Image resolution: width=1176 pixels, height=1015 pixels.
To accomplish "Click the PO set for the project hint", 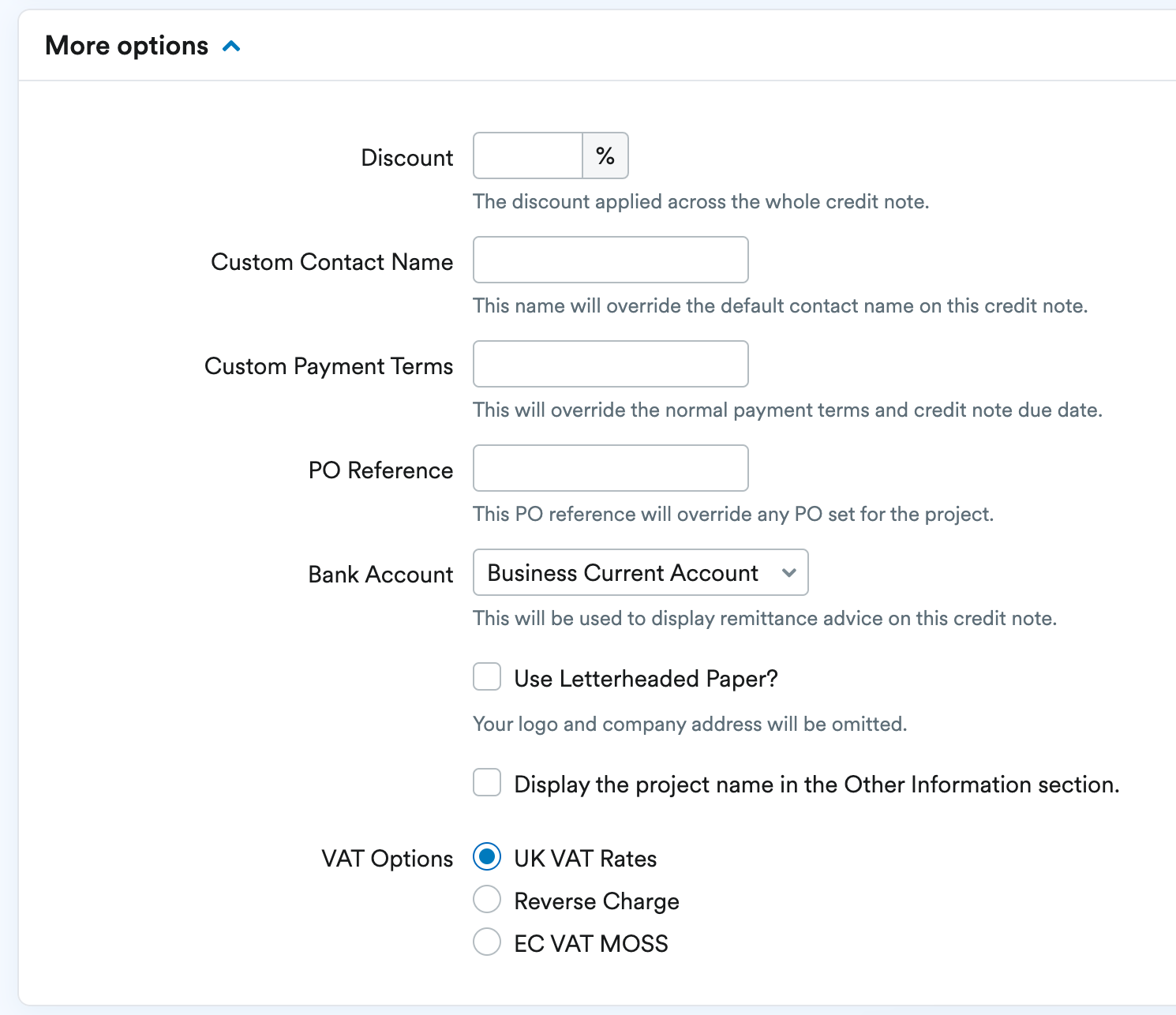I will point(733,515).
